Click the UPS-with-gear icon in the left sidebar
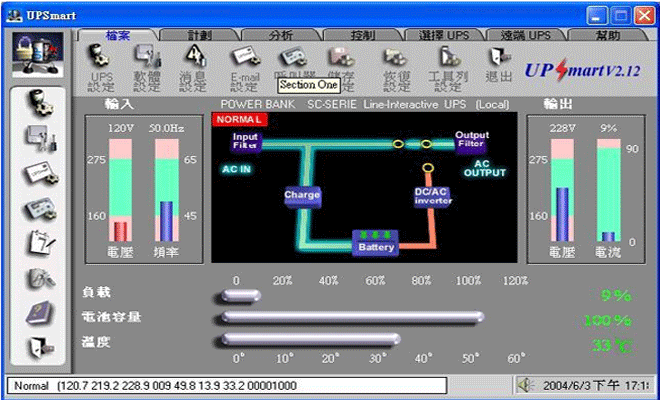The image size is (660, 400). pyautogui.click(x=39, y=103)
